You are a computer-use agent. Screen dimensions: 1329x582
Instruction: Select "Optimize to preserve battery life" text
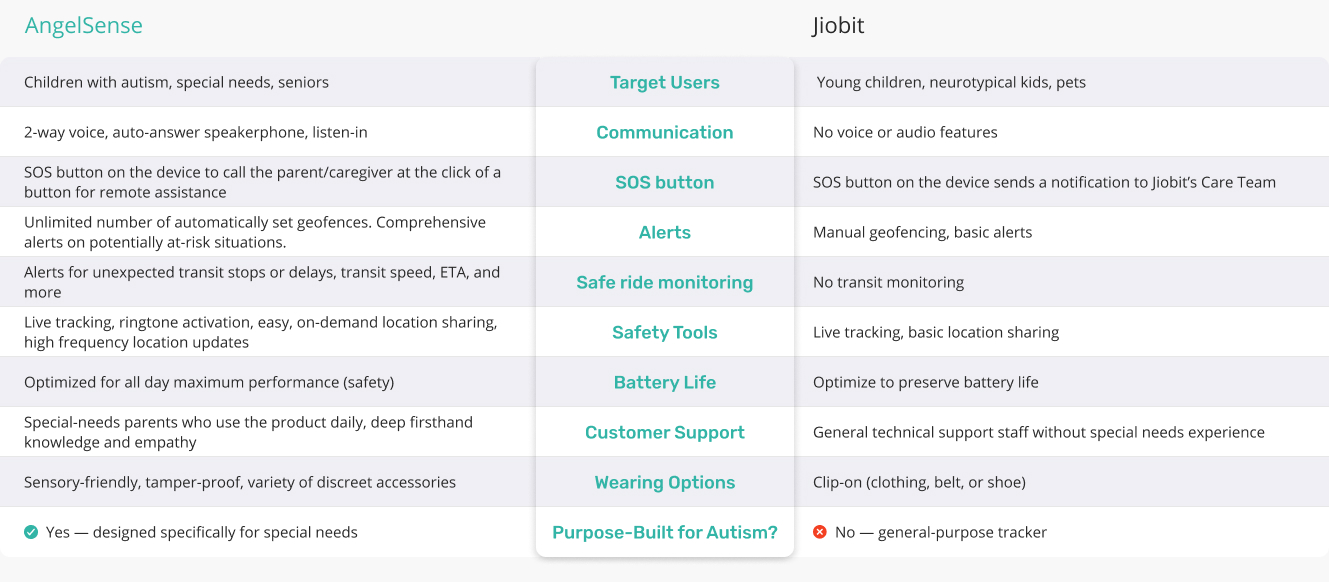[925, 382]
